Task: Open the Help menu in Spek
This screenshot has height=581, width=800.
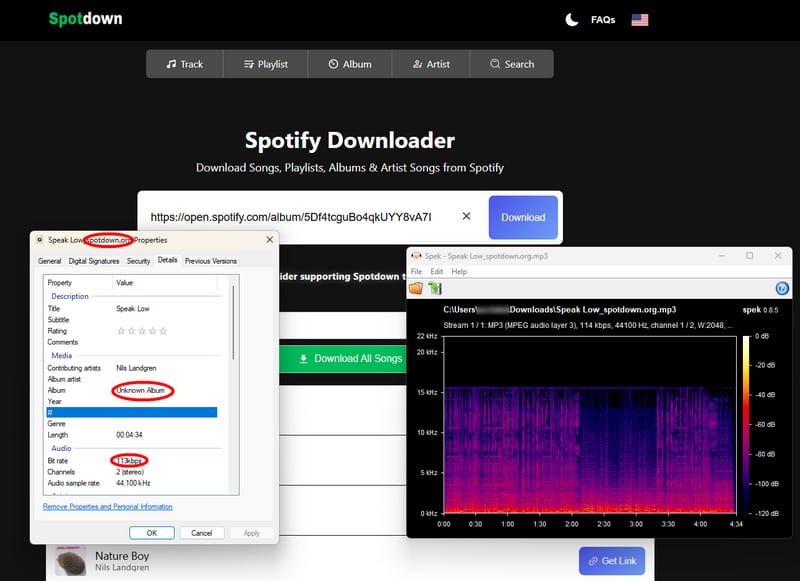Action: pos(459,271)
